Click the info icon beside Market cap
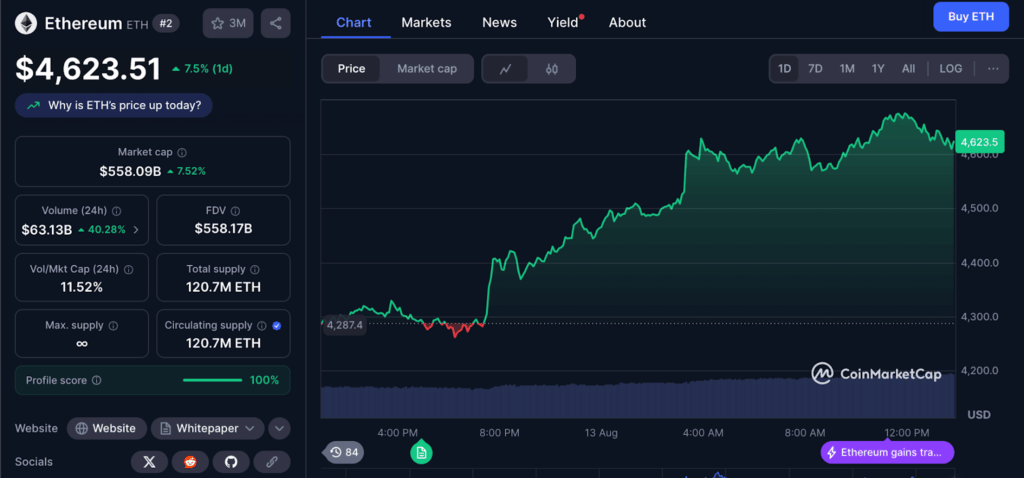The image size is (1024, 478). click(x=181, y=152)
